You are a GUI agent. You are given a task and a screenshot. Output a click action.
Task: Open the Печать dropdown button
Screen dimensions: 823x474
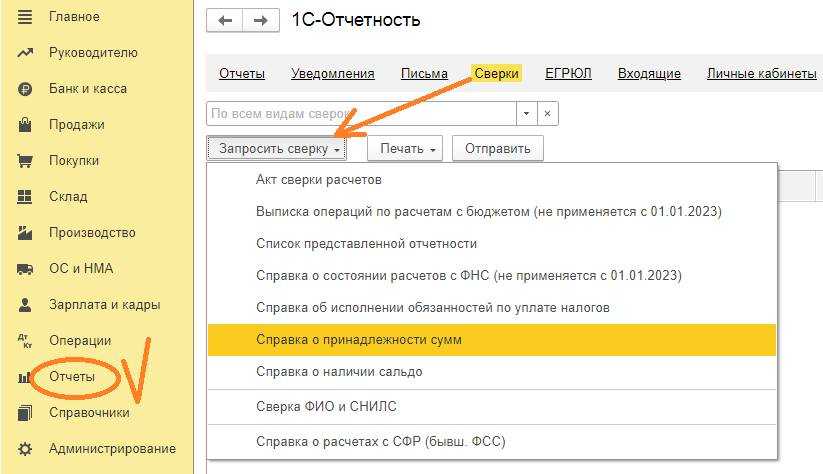point(405,149)
